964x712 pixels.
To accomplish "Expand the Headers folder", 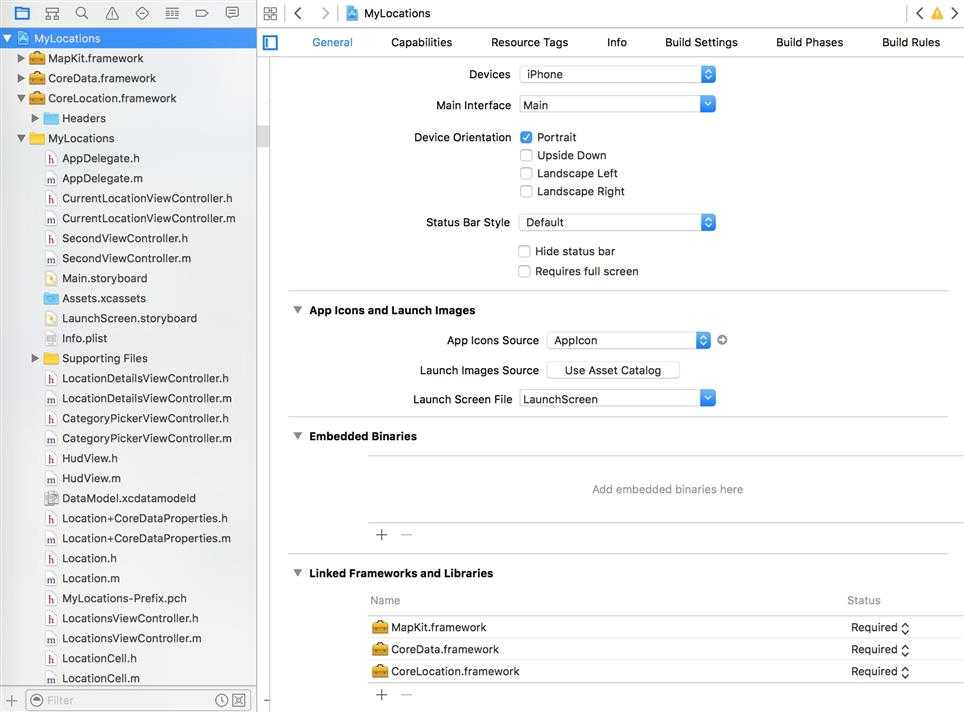I will pos(35,118).
